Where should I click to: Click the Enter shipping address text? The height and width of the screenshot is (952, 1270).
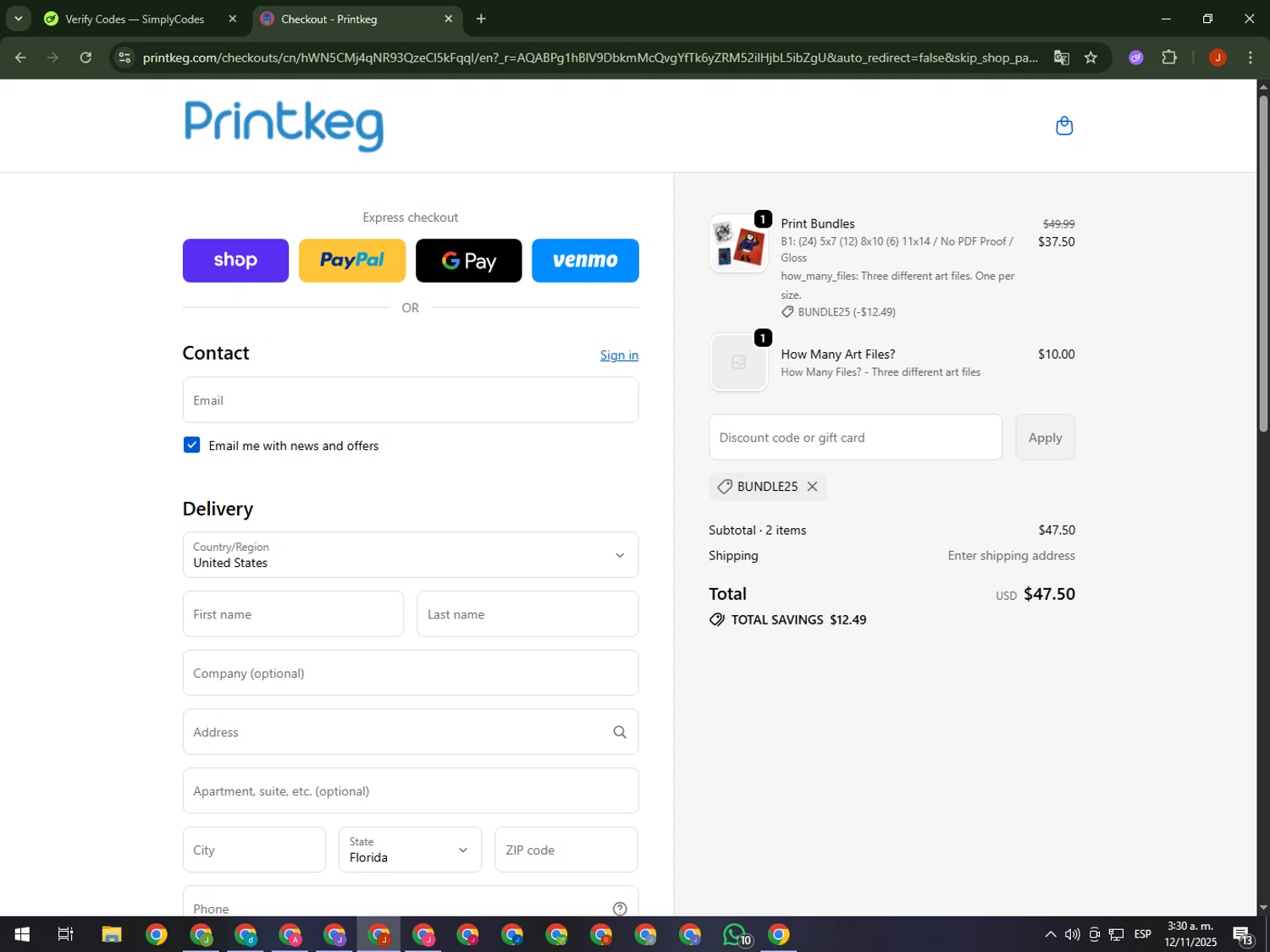pos(1011,556)
